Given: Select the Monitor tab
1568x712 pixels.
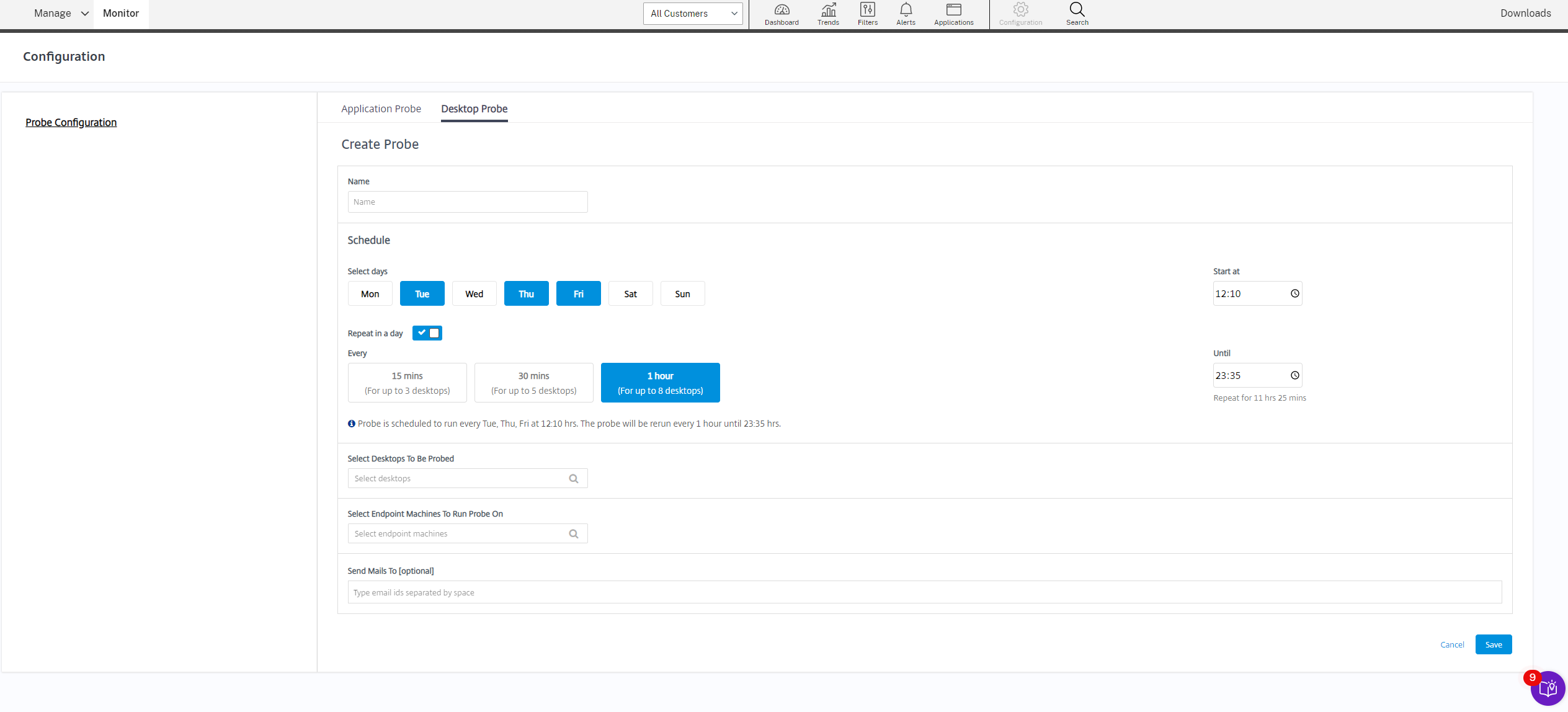Looking at the screenshot, I should pos(121,14).
